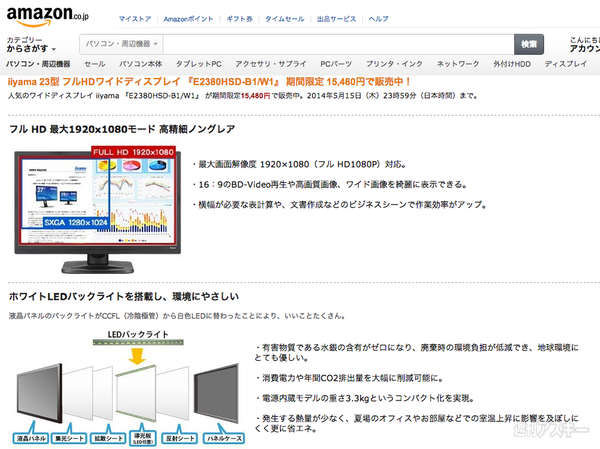Select タブレットPC in category bar
This screenshot has width=600, height=449.
[199, 64]
